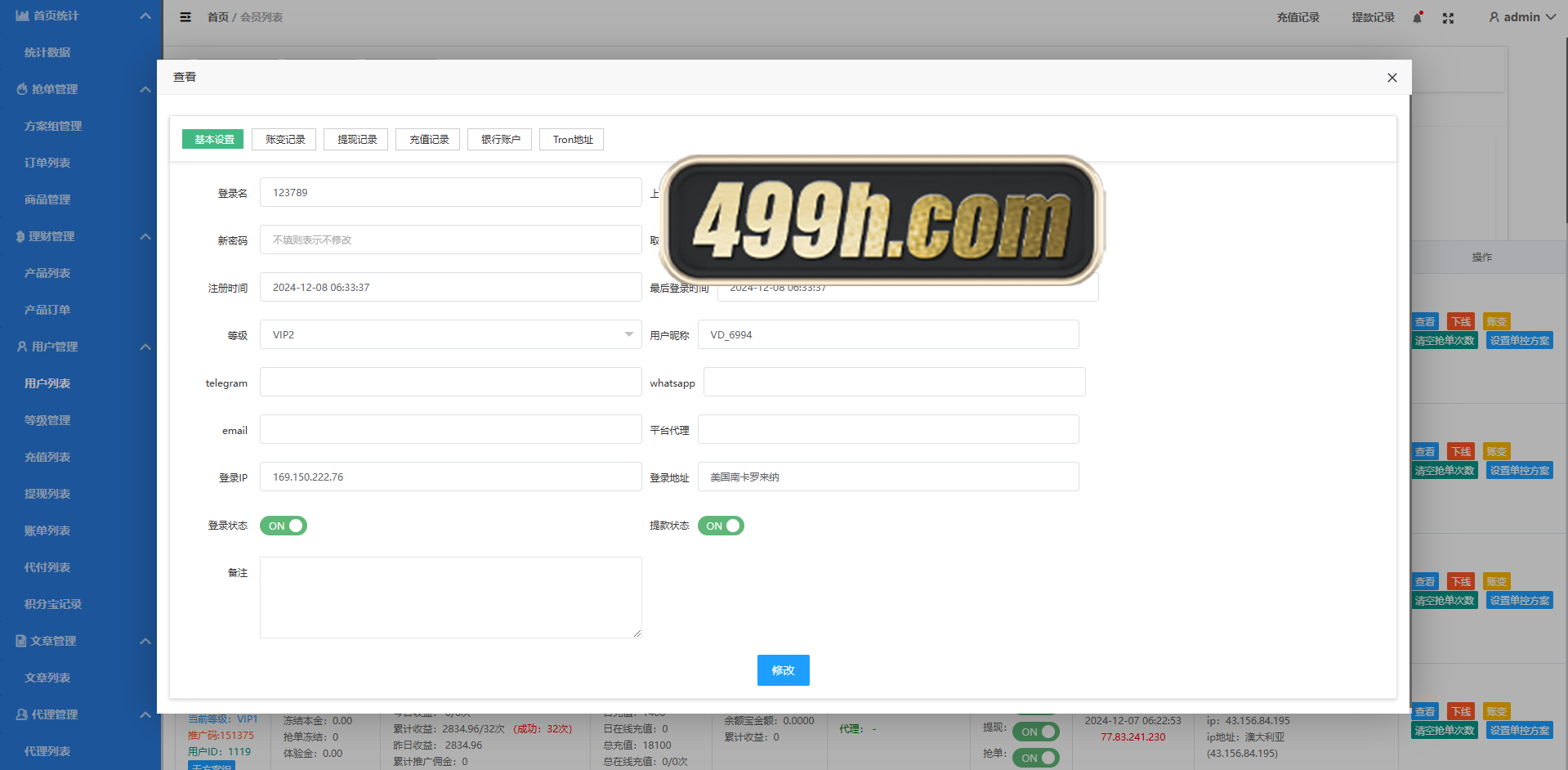This screenshot has height=770, width=1568.
Task: Click the 新密码 input field
Action: click(451, 240)
